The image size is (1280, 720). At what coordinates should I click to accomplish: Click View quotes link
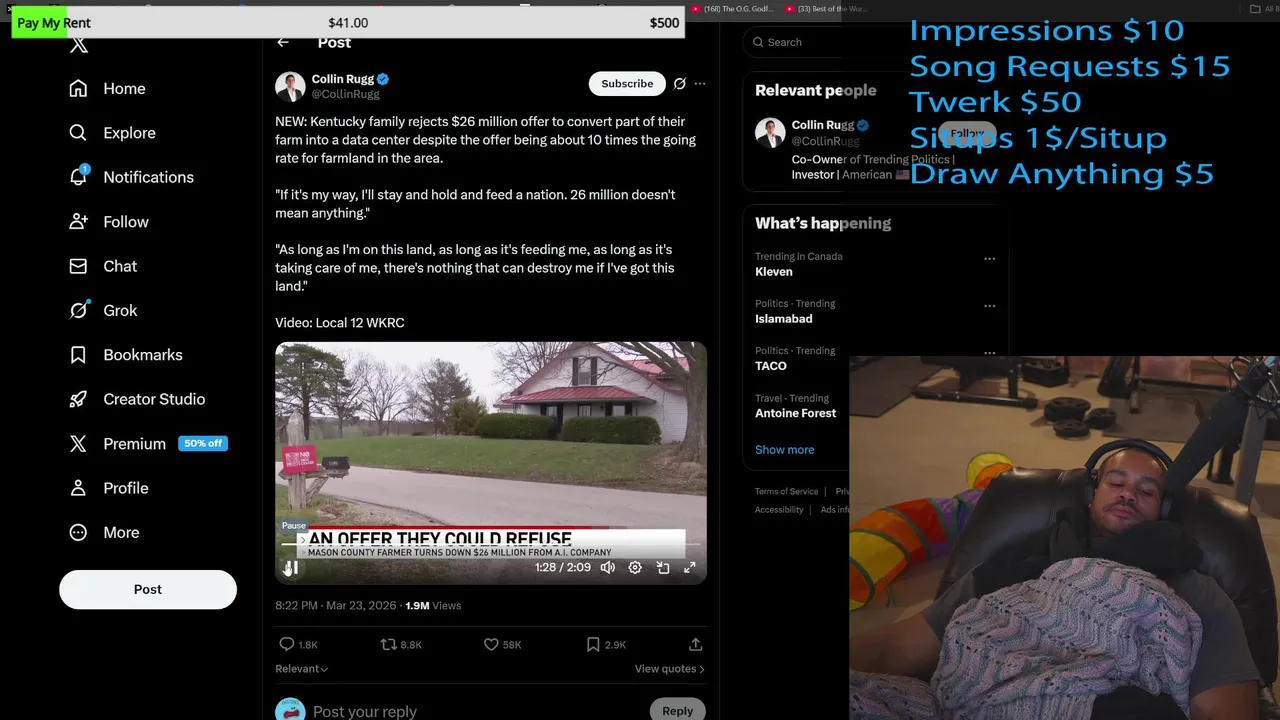pos(669,669)
